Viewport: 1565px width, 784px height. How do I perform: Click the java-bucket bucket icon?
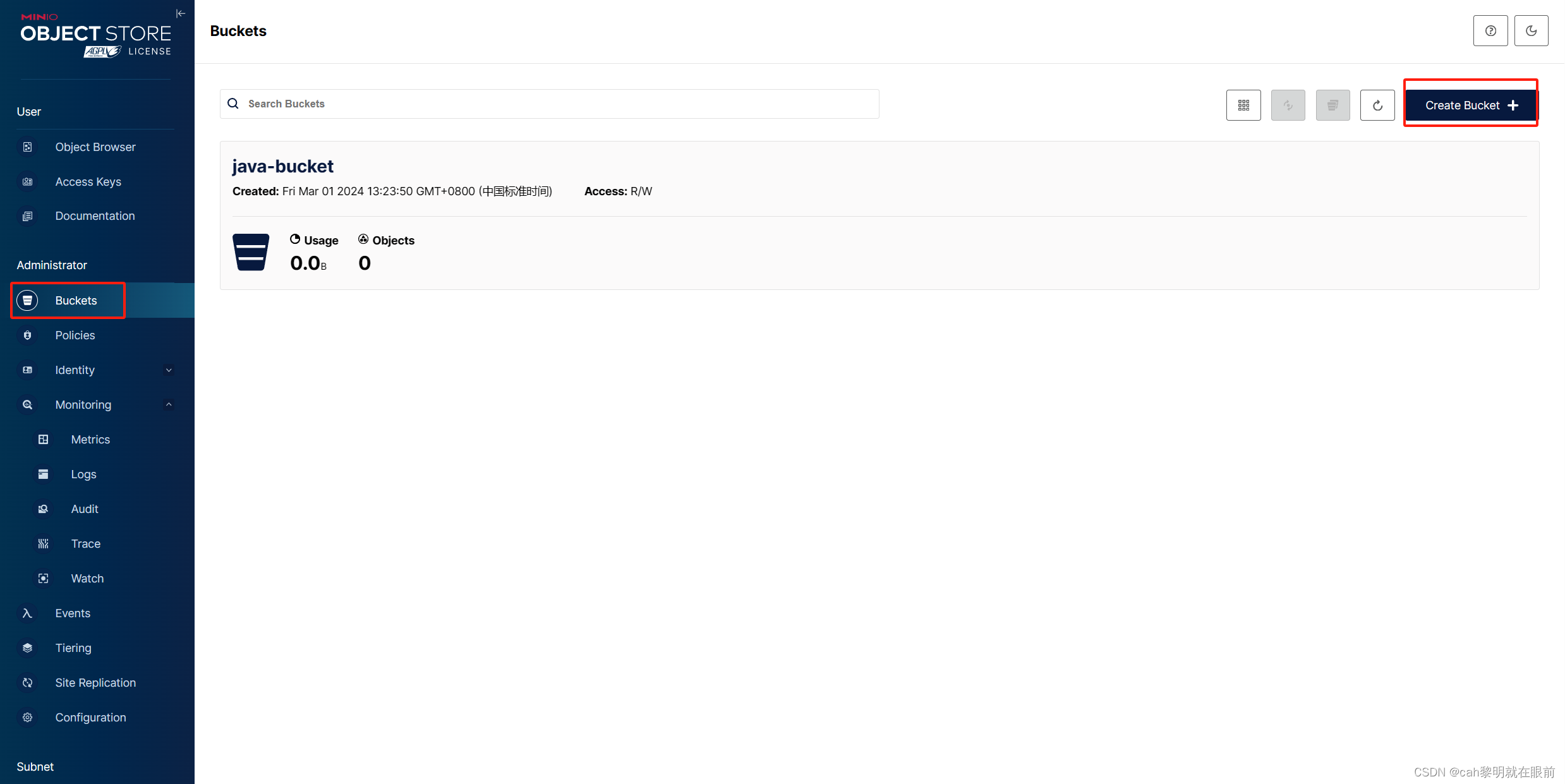click(x=251, y=252)
